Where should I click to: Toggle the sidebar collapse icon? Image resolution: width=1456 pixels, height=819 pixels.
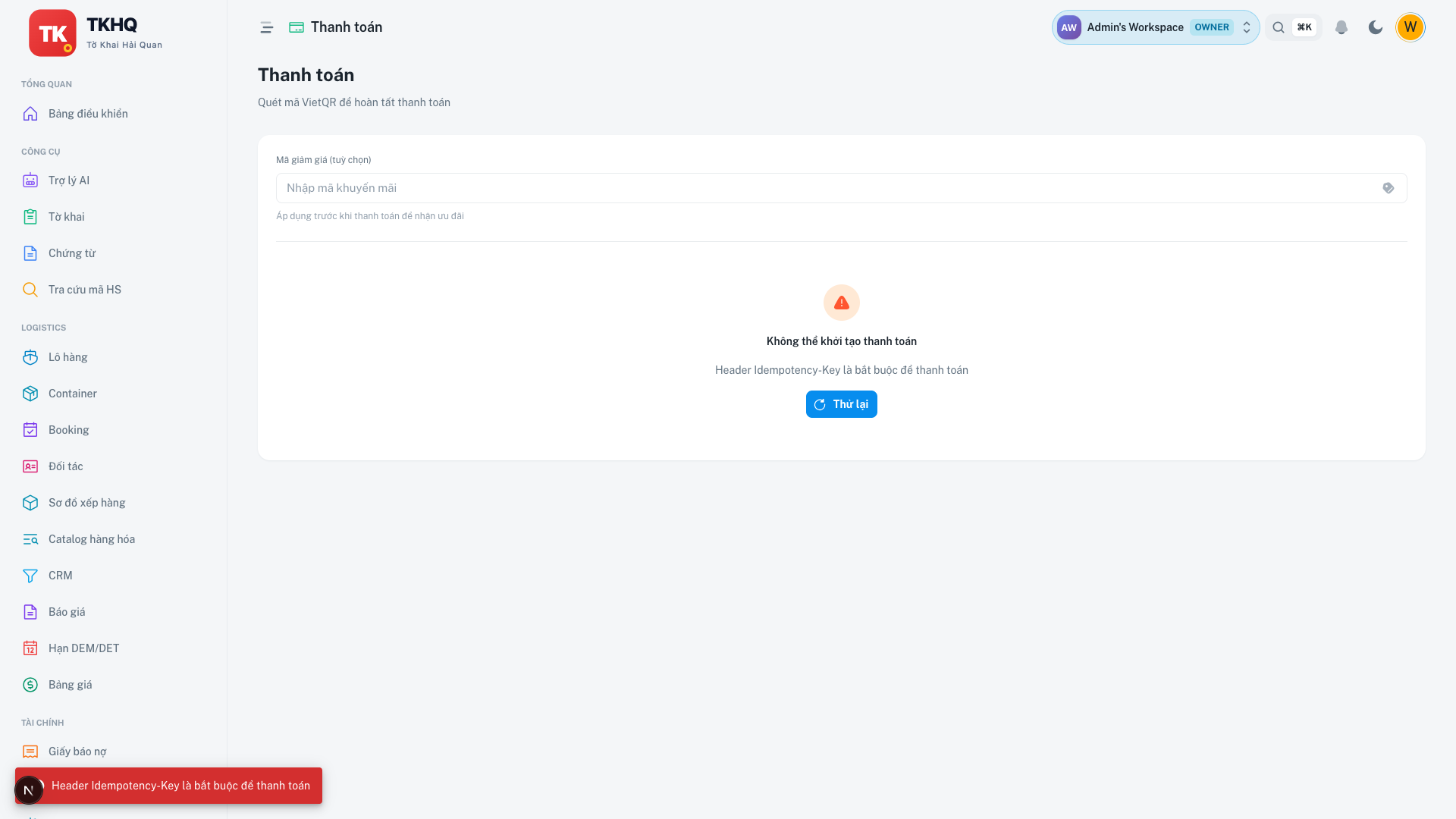coord(267,27)
